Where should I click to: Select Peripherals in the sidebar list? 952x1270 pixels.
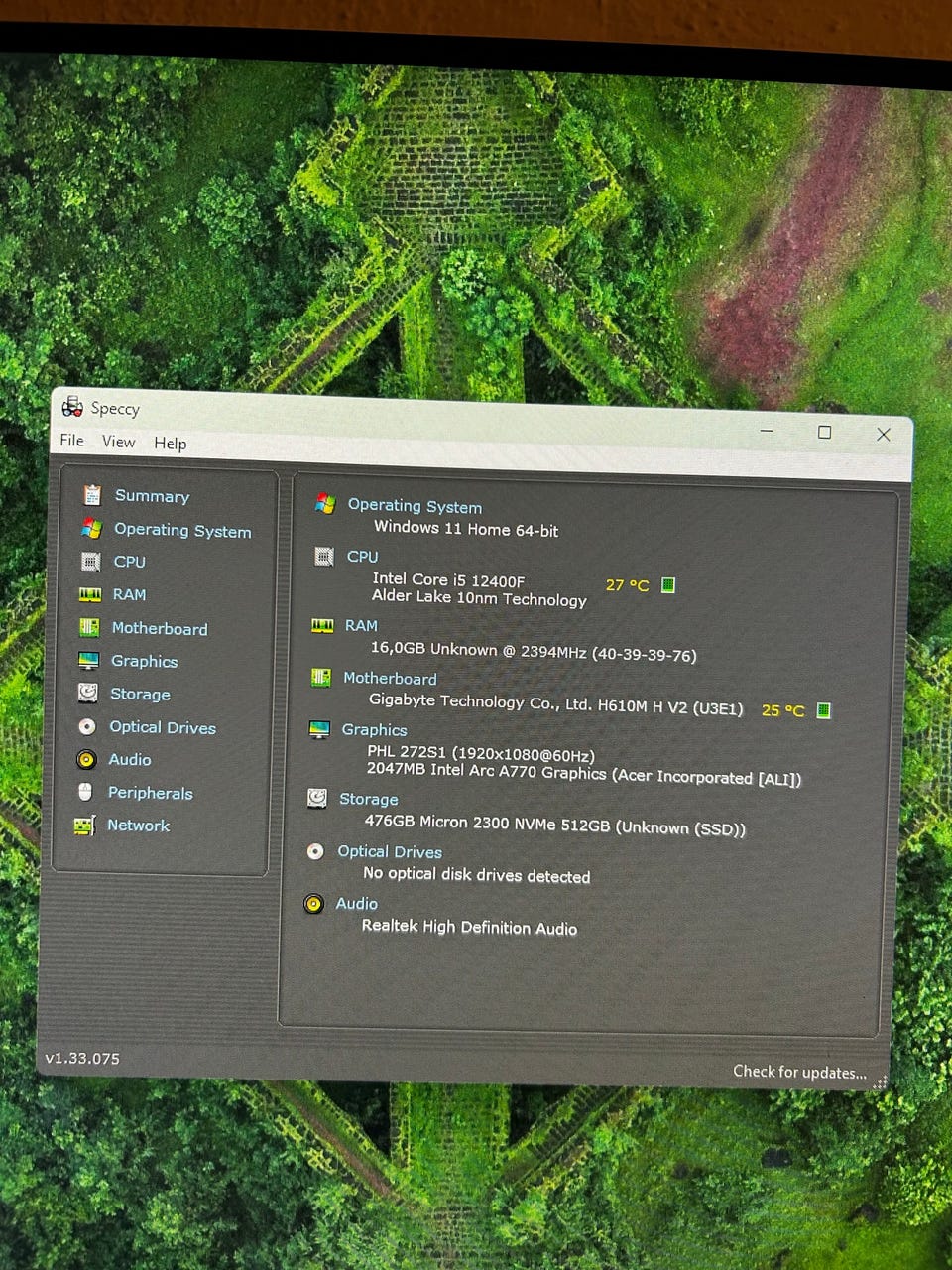point(151,793)
